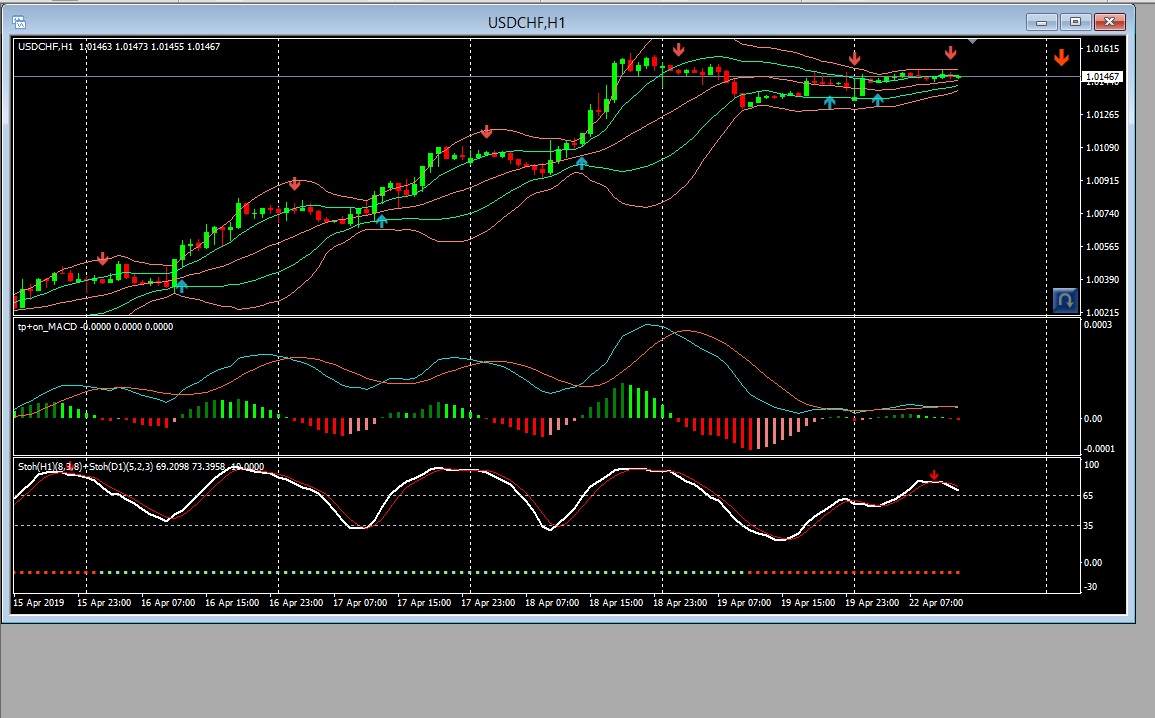The width and height of the screenshot is (1155, 718).
Task: Click the 15 Apr 2019 time label
Action: click(x=39, y=602)
